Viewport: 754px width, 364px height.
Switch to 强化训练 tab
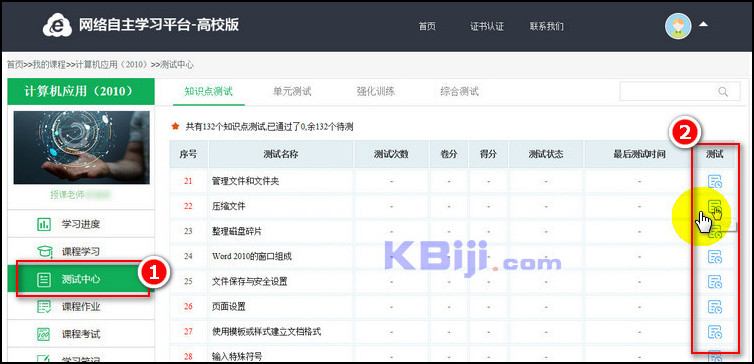(376, 91)
